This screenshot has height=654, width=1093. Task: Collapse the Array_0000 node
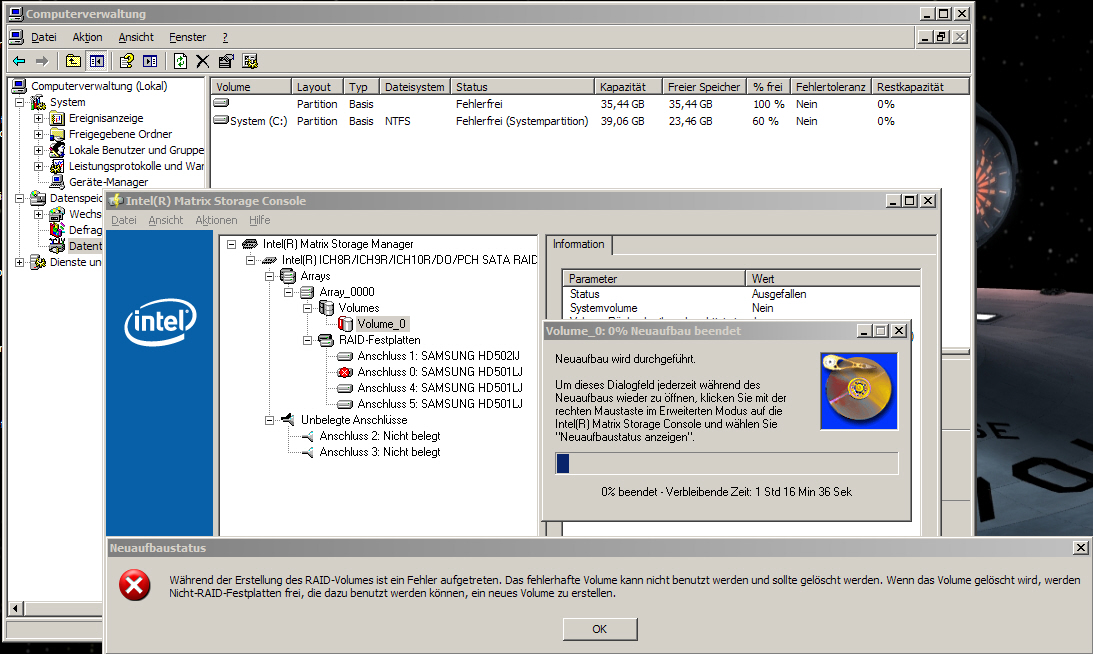click(288, 293)
